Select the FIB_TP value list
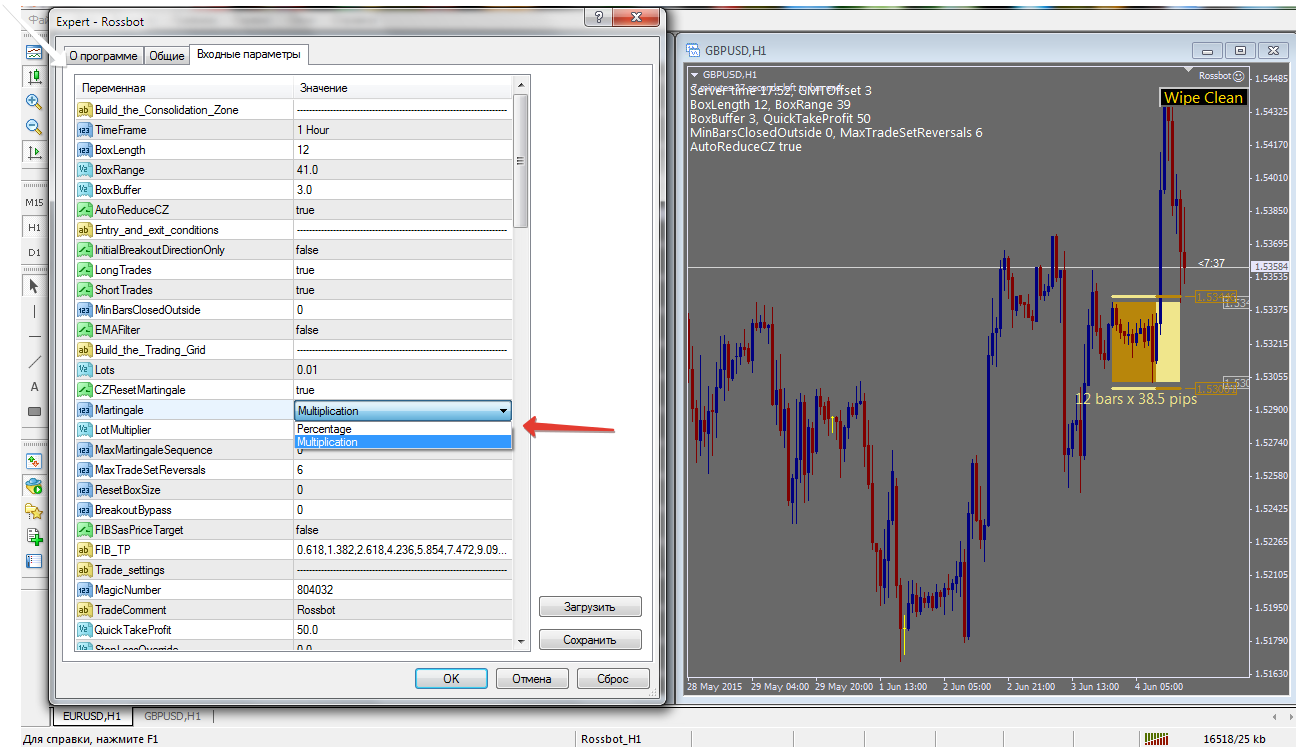This screenshot has width=1296, height=747. [x=403, y=550]
